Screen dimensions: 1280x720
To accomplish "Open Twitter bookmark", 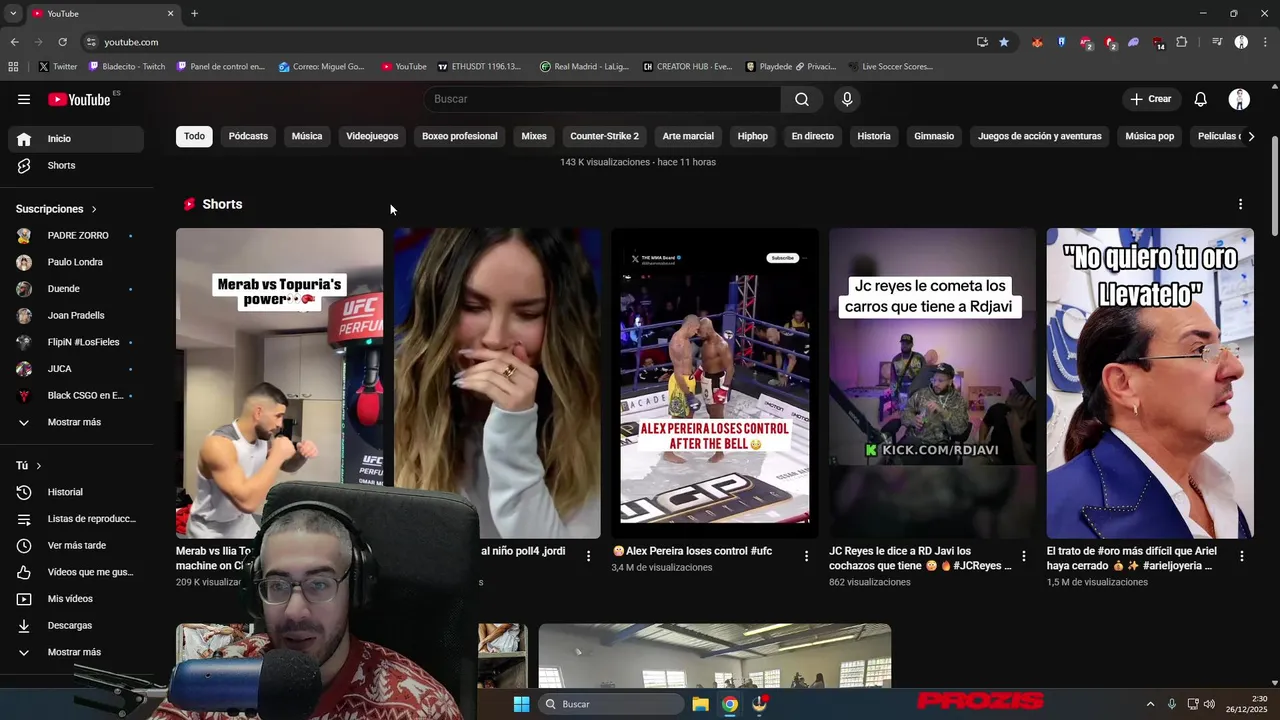I will click(x=57, y=67).
